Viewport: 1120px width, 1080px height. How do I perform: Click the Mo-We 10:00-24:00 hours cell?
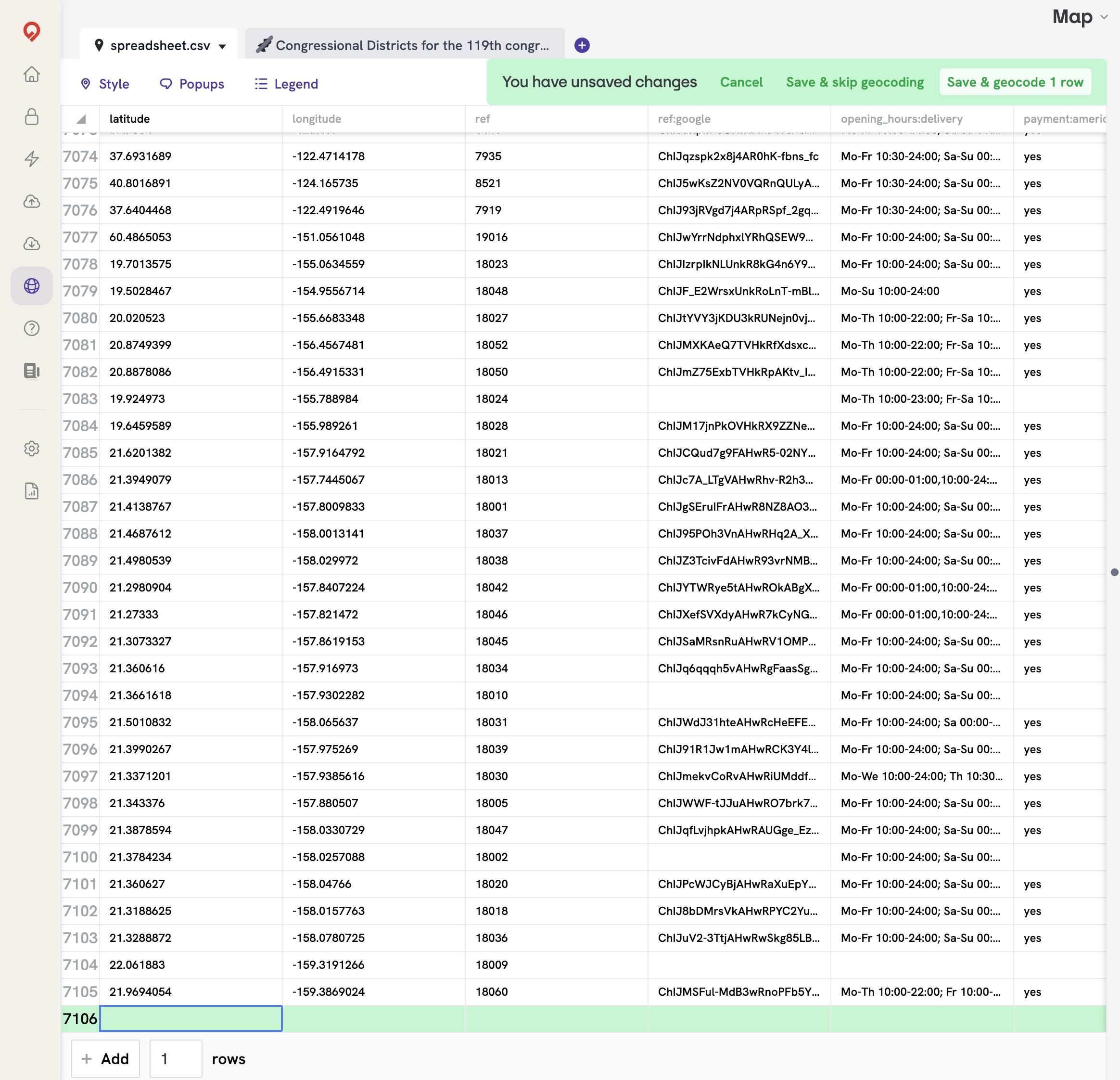922,776
